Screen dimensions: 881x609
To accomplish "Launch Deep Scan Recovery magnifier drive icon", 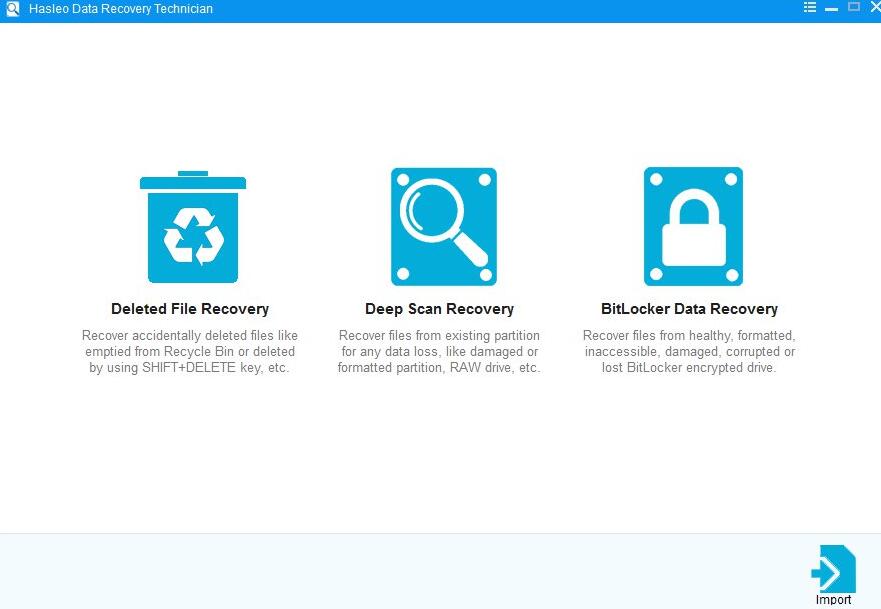I will point(444,227).
